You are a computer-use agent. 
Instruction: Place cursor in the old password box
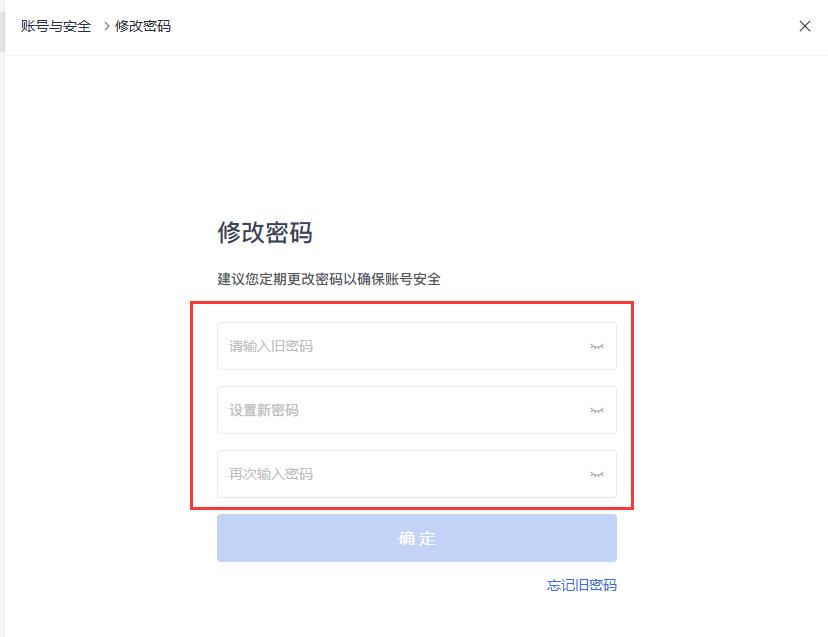click(x=400, y=346)
